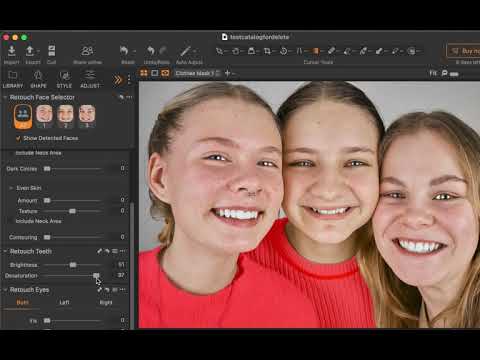Image resolution: width=480 pixels, height=360 pixels.
Task: Reset the Retouch Teeth tool
Action: coord(107,251)
